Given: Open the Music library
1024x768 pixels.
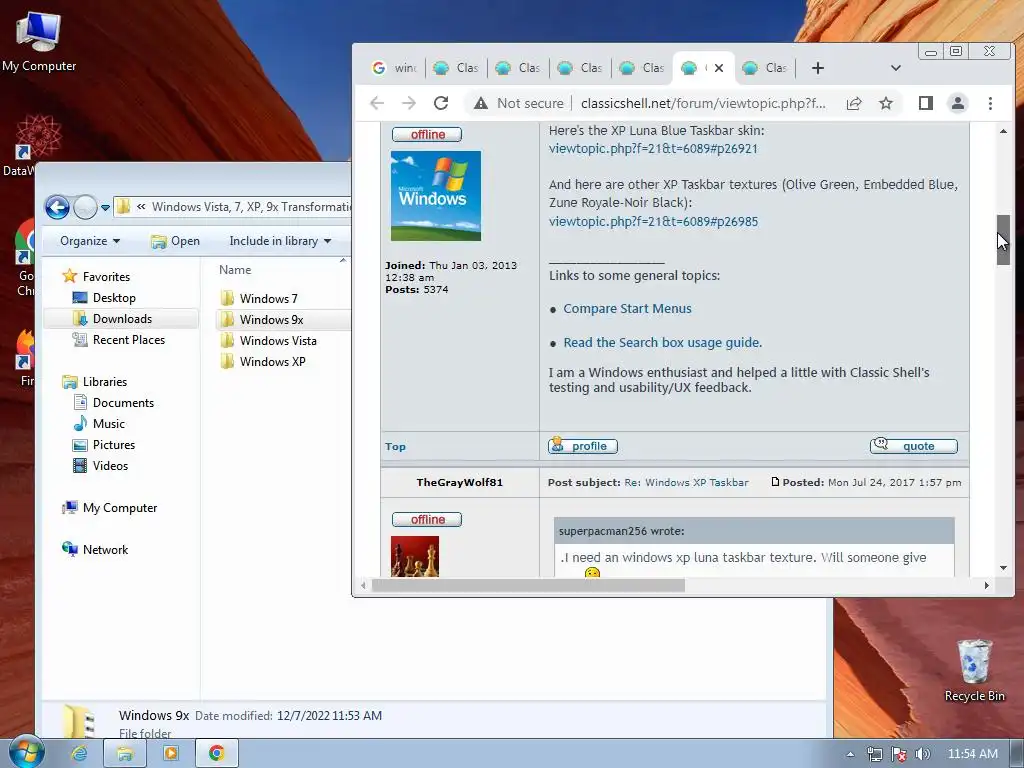Looking at the screenshot, I should (x=108, y=424).
